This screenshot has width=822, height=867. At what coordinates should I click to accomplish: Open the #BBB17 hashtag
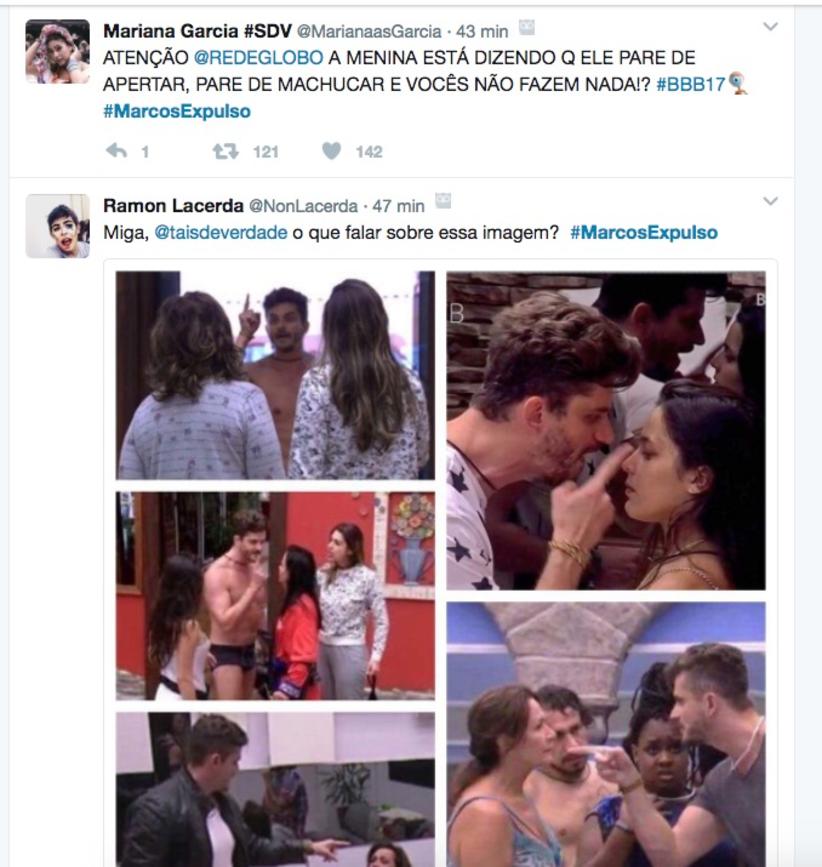(690, 84)
